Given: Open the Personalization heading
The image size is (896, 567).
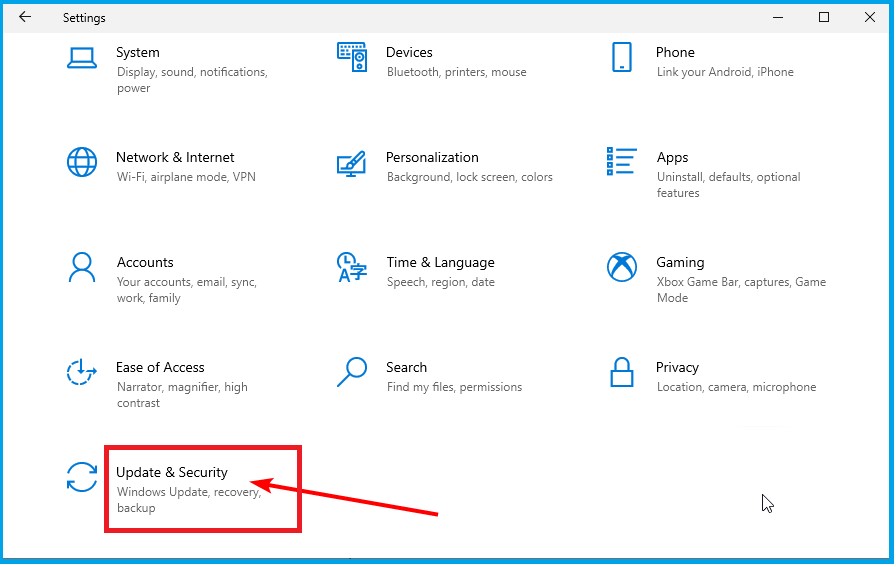Looking at the screenshot, I should tap(432, 157).
